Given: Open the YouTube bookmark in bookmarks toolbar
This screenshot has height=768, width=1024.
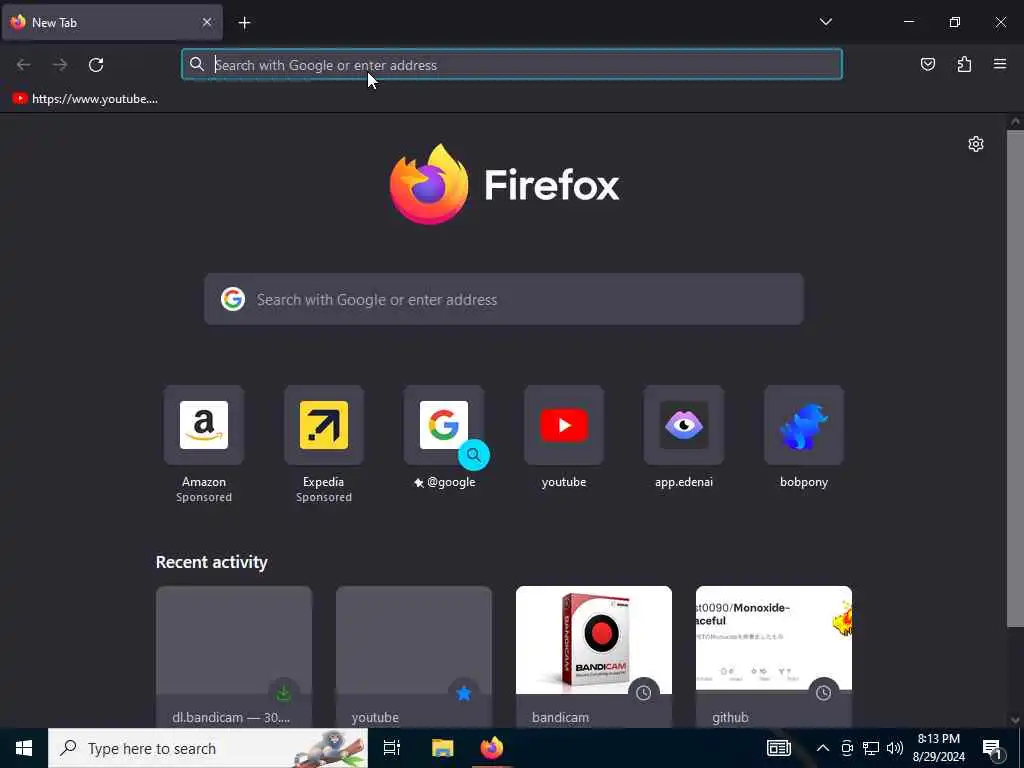Looking at the screenshot, I should 85,99.
